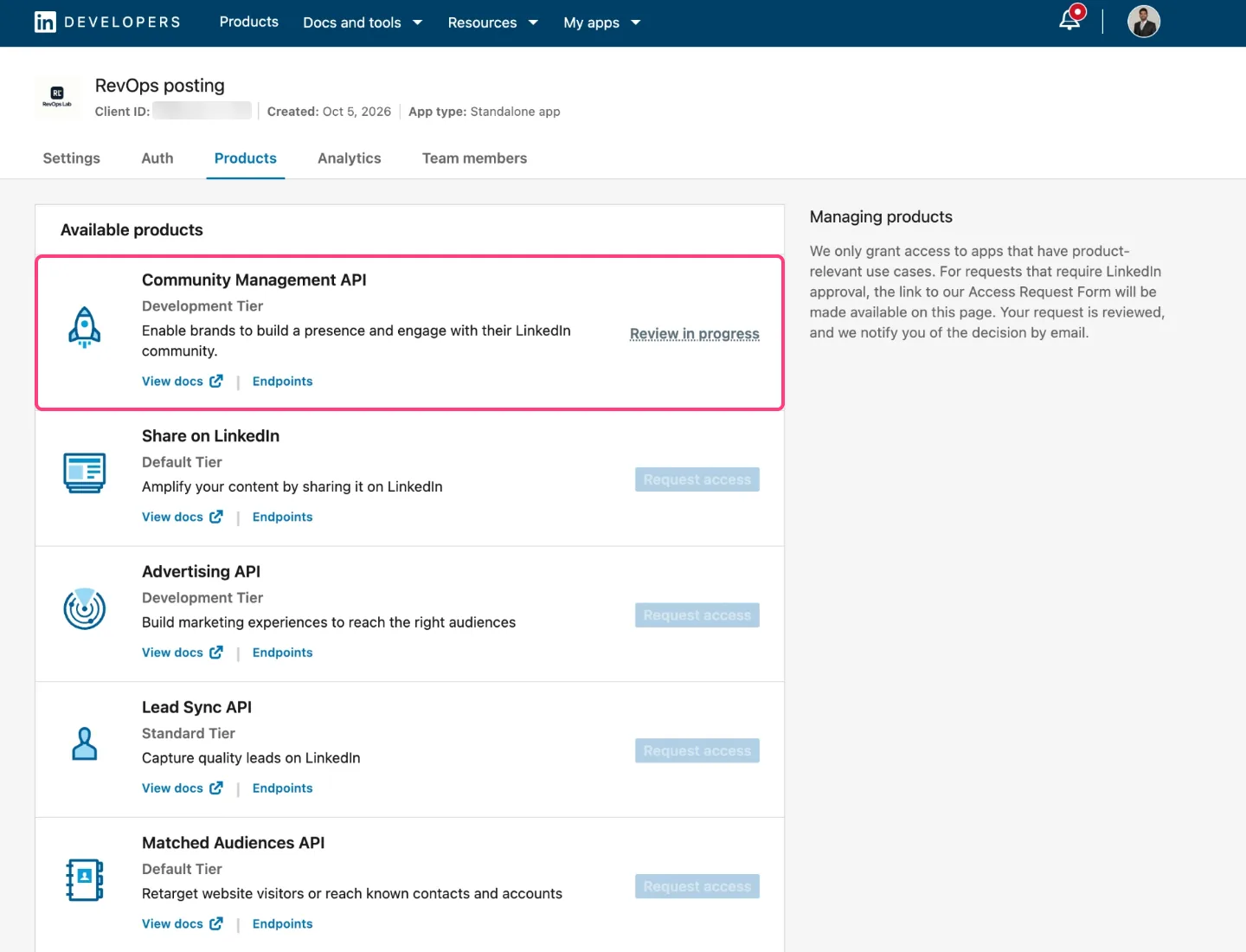Click the Share on LinkedIn news icon

(x=85, y=473)
